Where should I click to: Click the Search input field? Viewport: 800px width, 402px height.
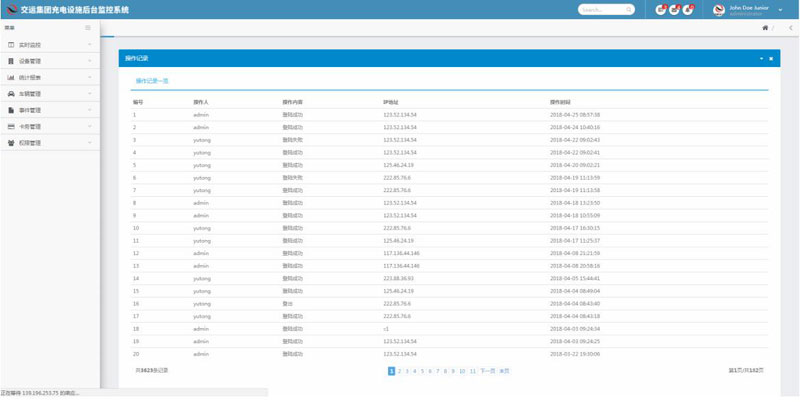pos(602,10)
